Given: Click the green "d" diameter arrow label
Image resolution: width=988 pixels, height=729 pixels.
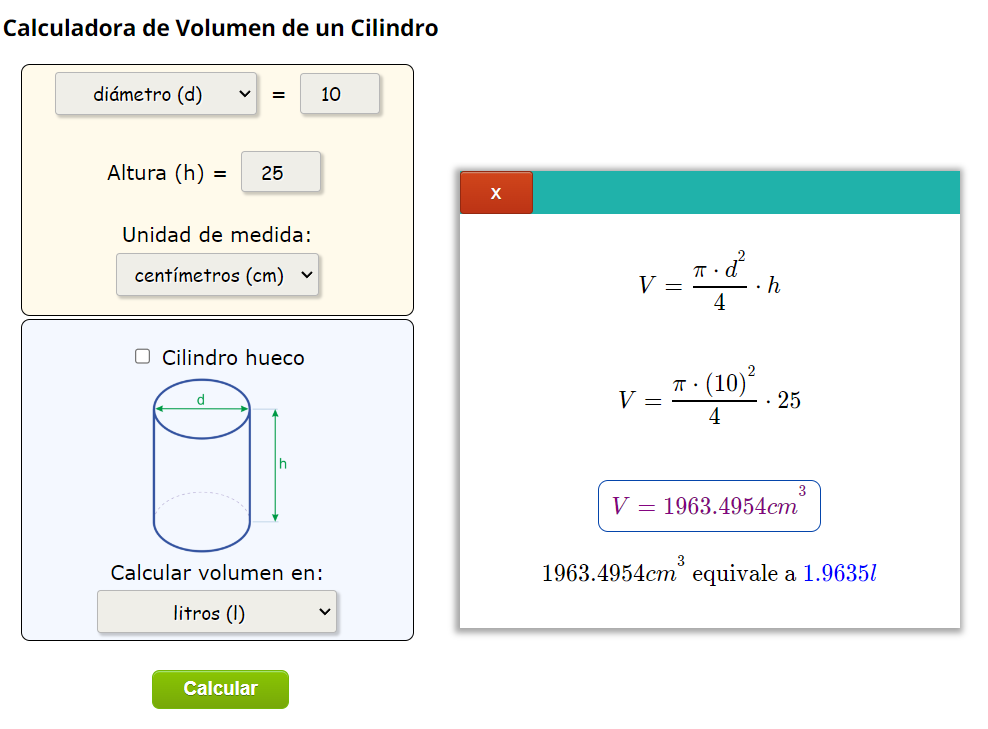Looking at the screenshot, I should pyautogui.click(x=201, y=398).
